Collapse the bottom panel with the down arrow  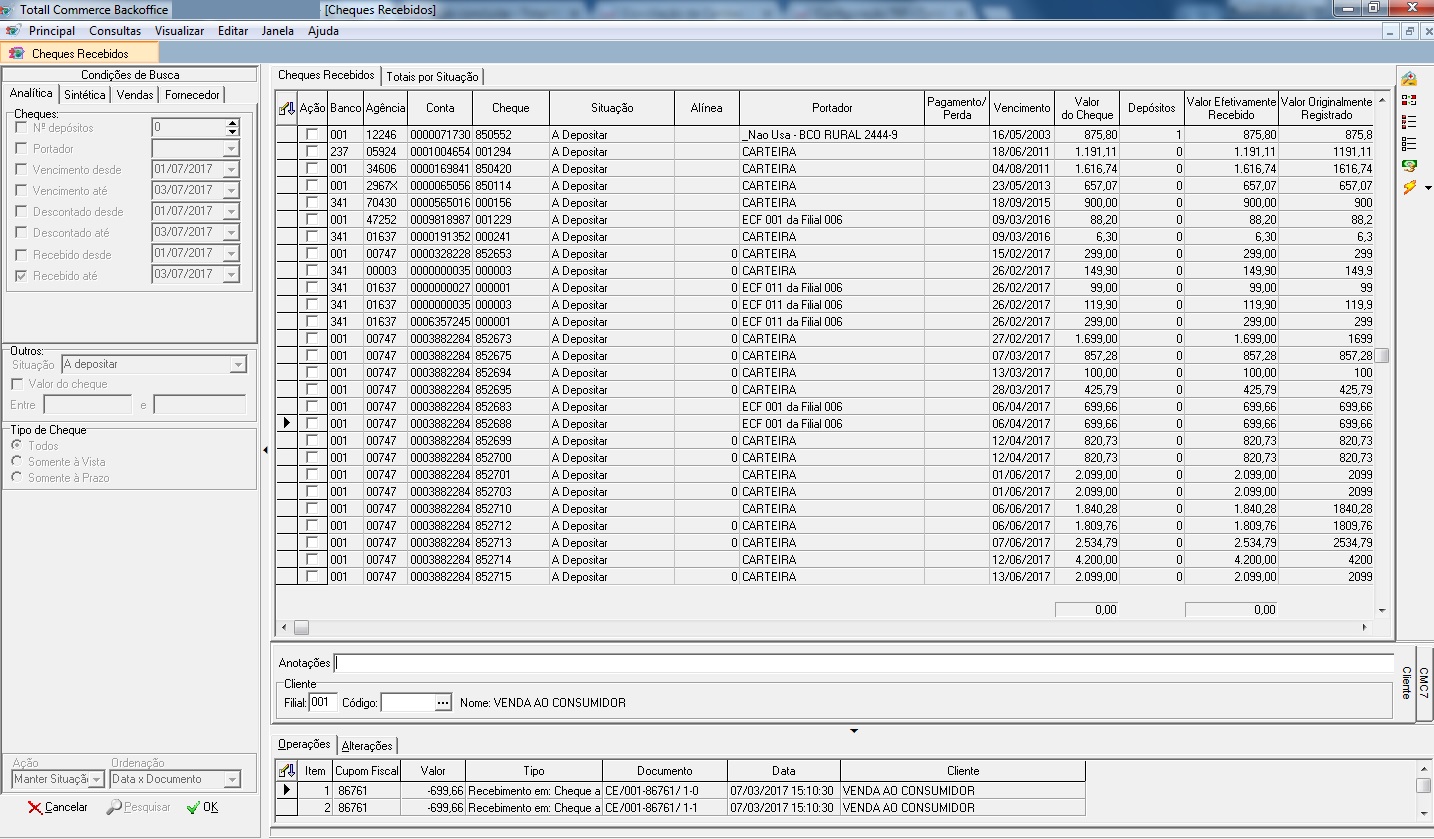[854, 731]
